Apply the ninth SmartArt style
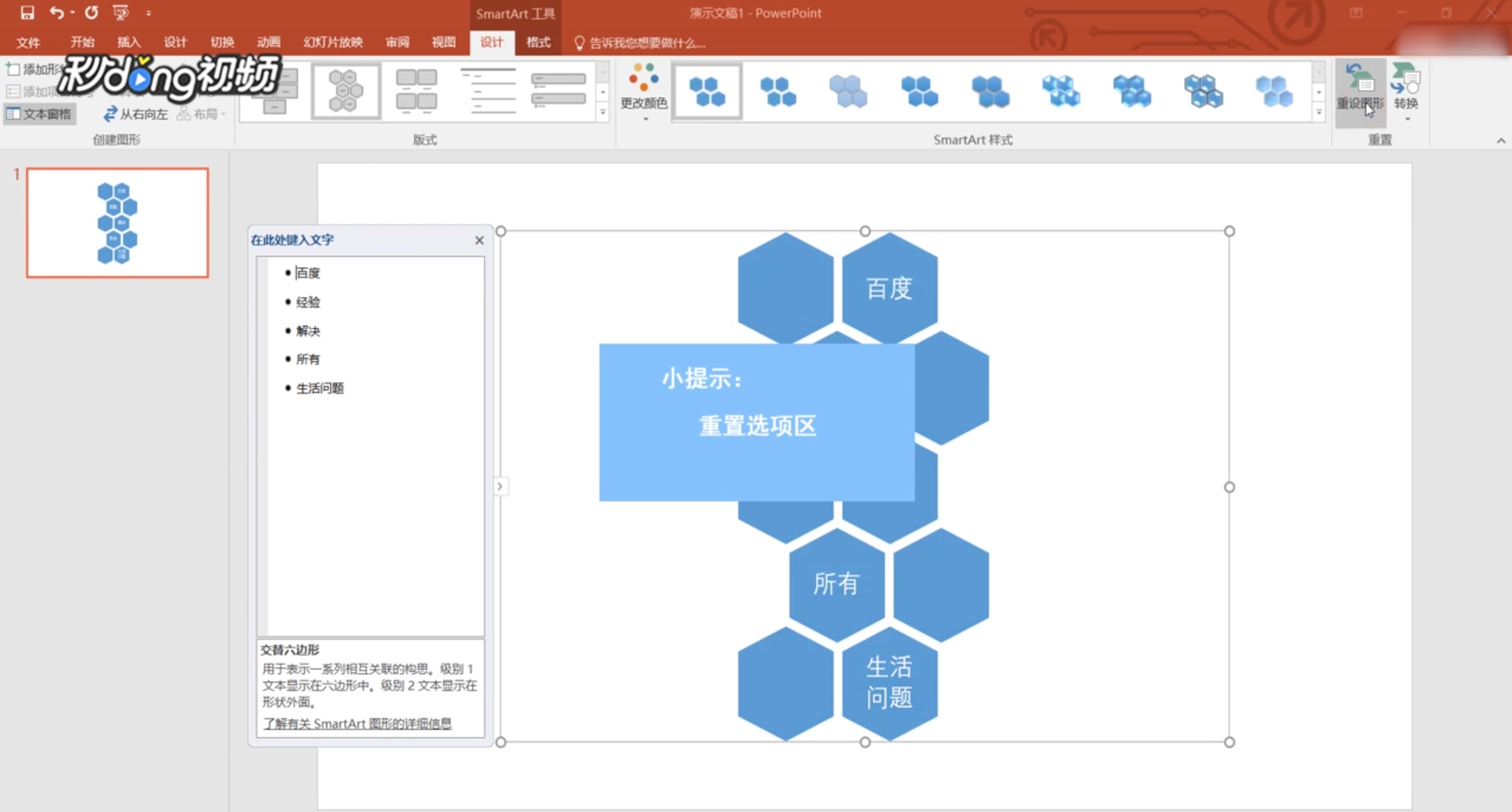Image resolution: width=1512 pixels, height=812 pixels. coord(1275,91)
